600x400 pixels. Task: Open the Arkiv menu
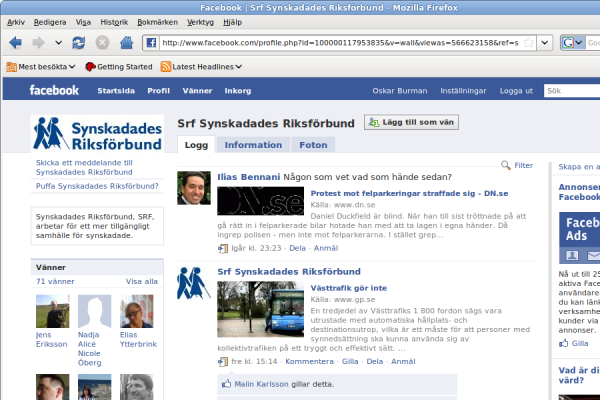(16, 22)
